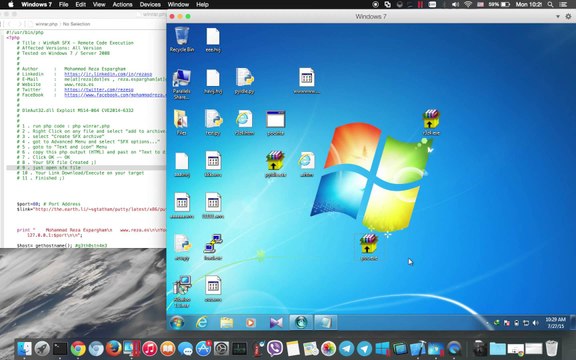Click the Mon 10:21 menu bar clock
Image resolution: width=576 pixels, height=360 pixels.
[x=529, y=4]
